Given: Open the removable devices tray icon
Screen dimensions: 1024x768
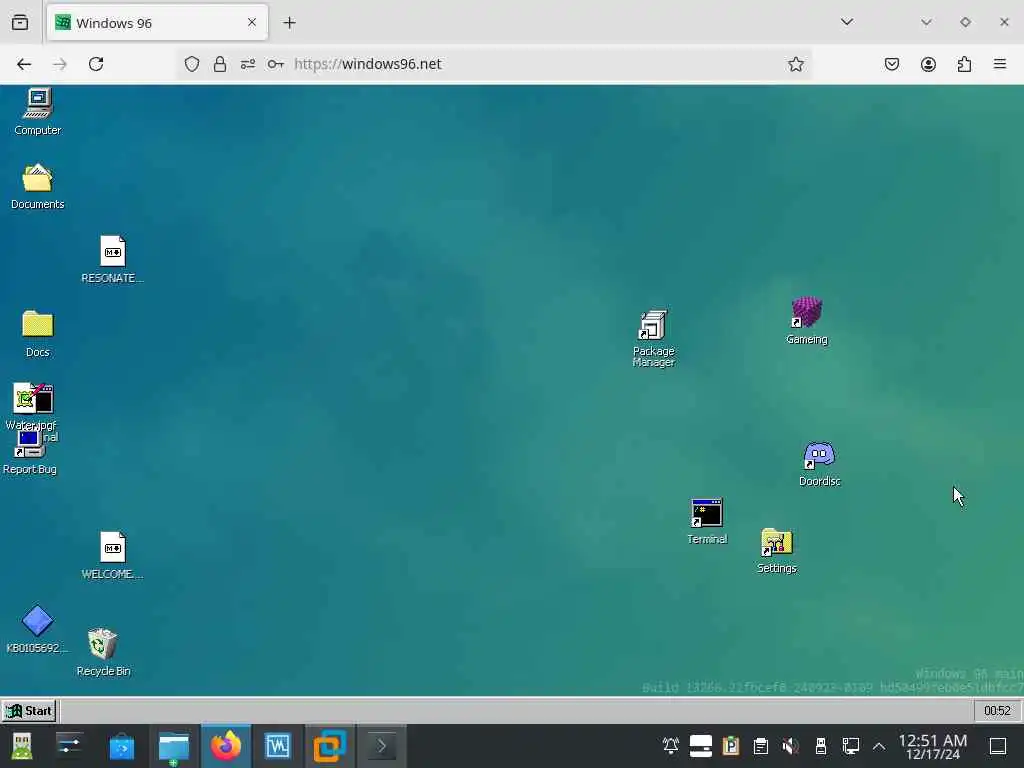Looking at the screenshot, I should click(820, 745).
